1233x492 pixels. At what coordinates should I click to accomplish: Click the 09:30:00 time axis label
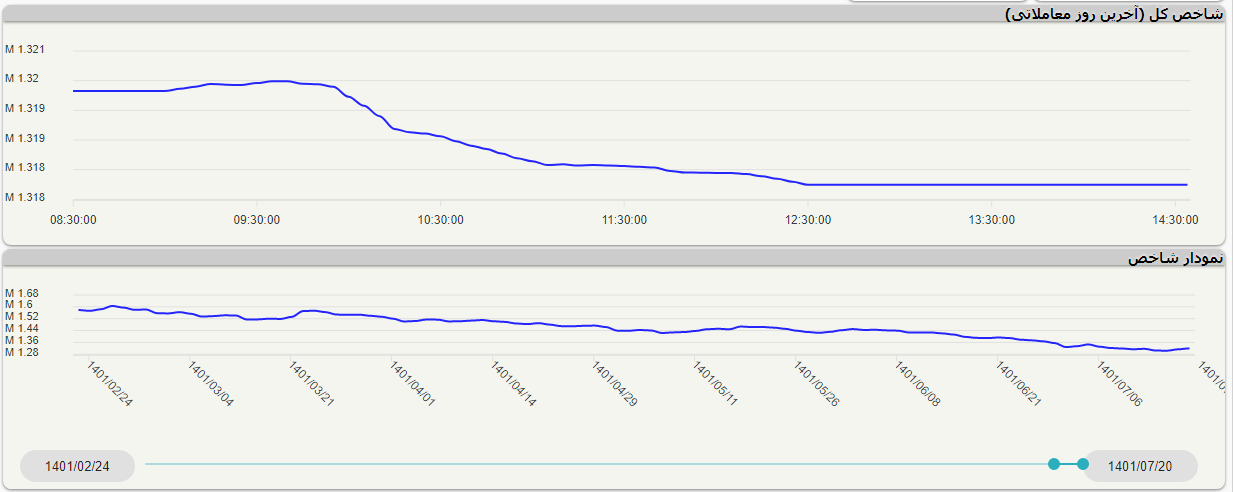(257, 220)
